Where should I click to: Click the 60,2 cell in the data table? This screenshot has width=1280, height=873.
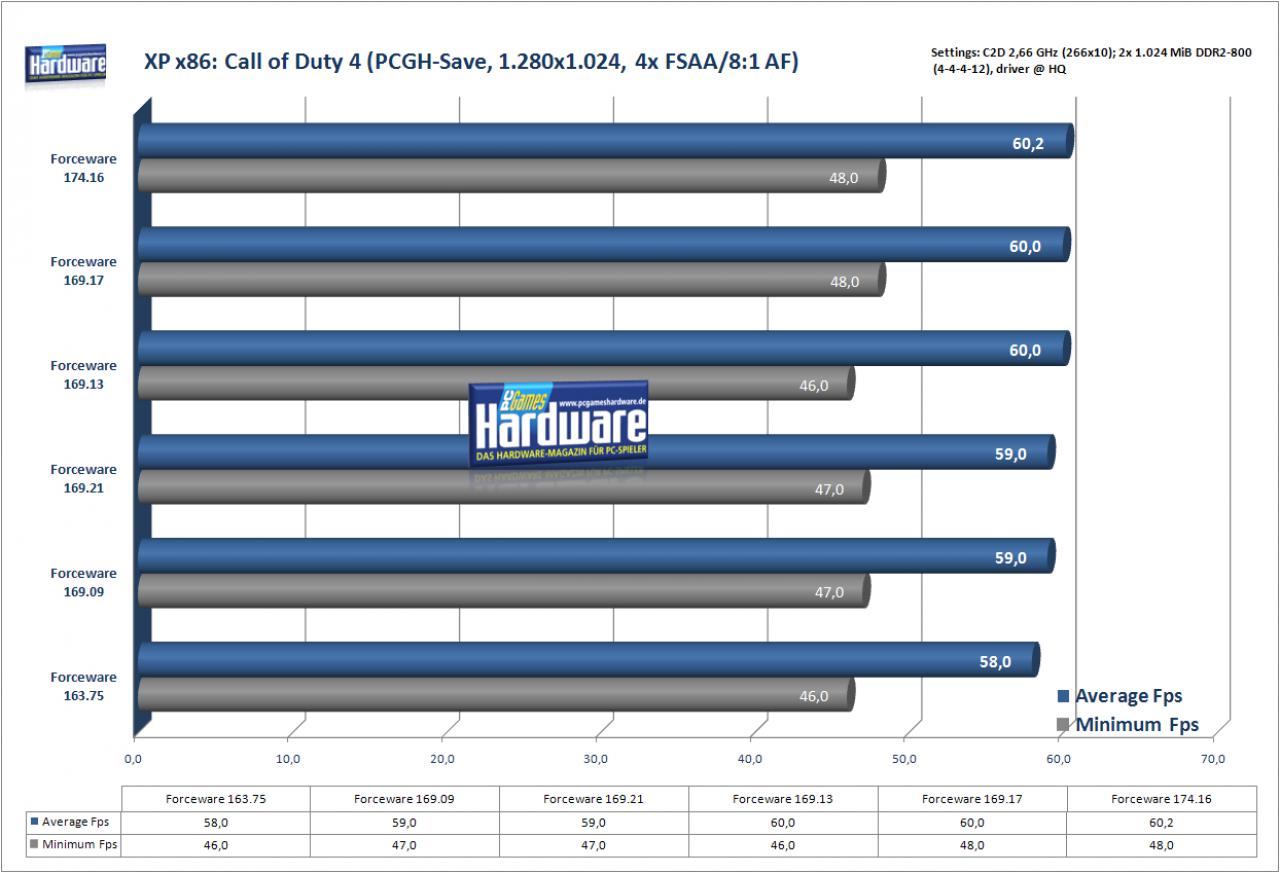coord(1161,822)
